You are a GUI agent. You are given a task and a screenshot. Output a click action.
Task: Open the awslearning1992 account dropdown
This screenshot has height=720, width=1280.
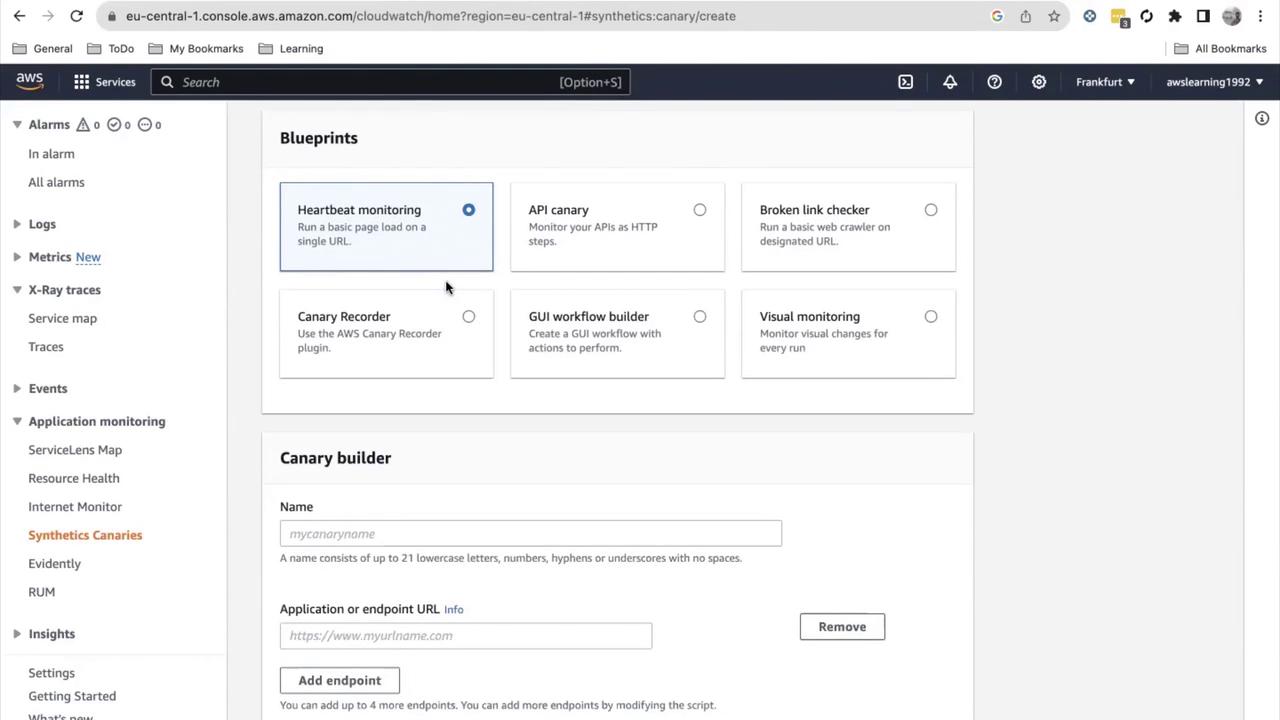pyautogui.click(x=1215, y=82)
